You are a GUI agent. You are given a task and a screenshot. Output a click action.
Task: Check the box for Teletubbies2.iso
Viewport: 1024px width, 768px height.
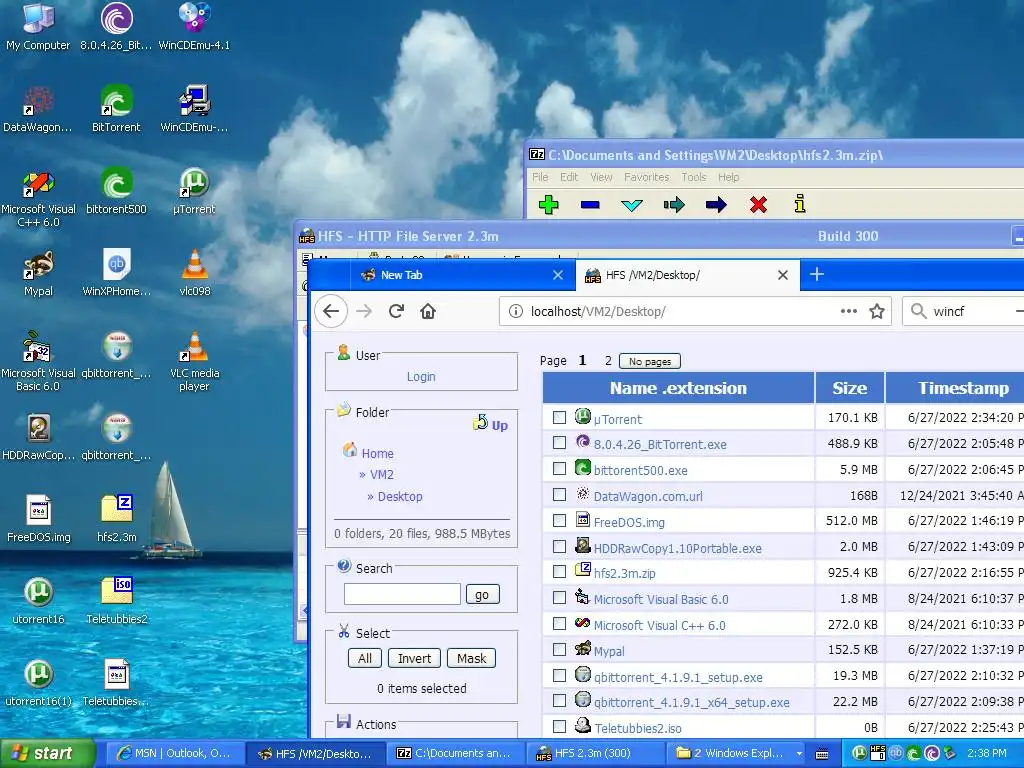559,726
